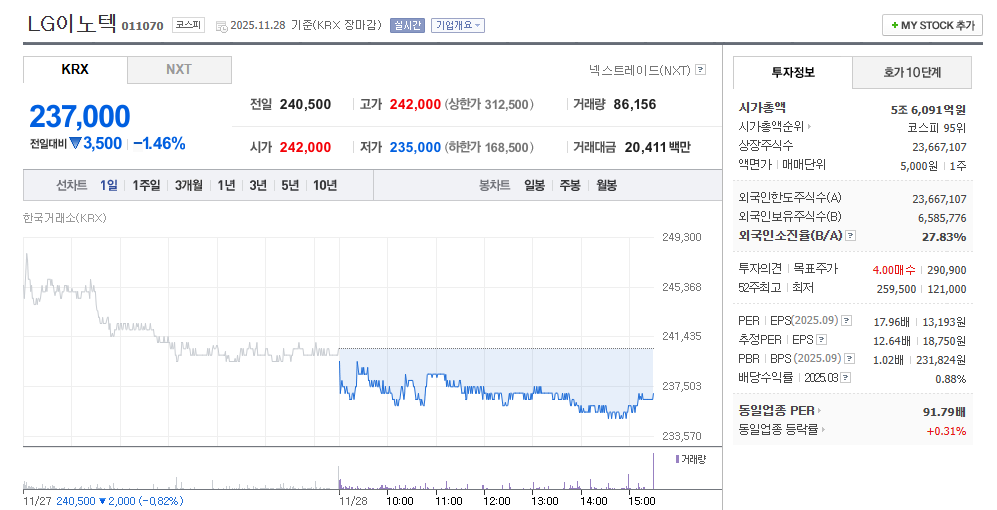Screen dimensions: 997x510
Task: Select the 호가10단계 tab
Action: (x=912, y=72)
